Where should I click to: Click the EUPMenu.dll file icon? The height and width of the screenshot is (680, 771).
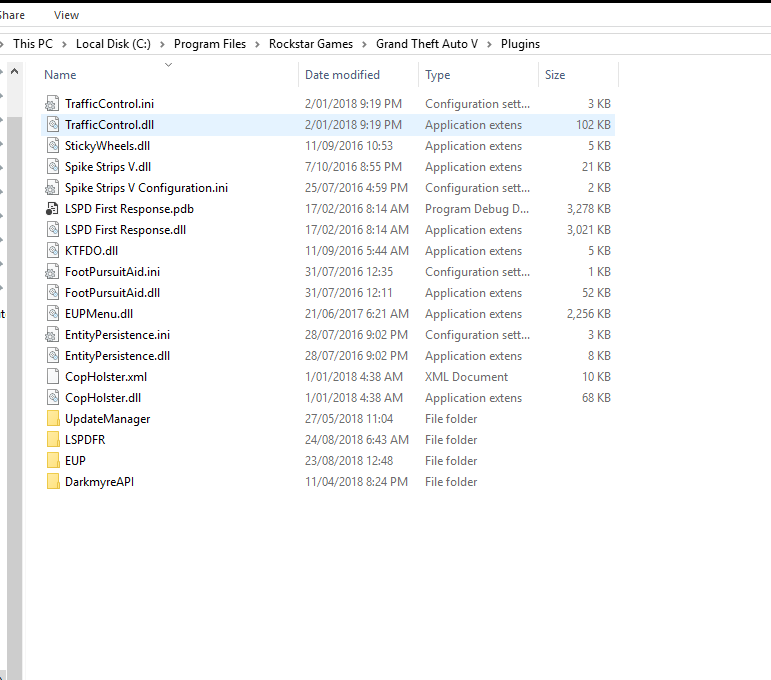(53, 314)
